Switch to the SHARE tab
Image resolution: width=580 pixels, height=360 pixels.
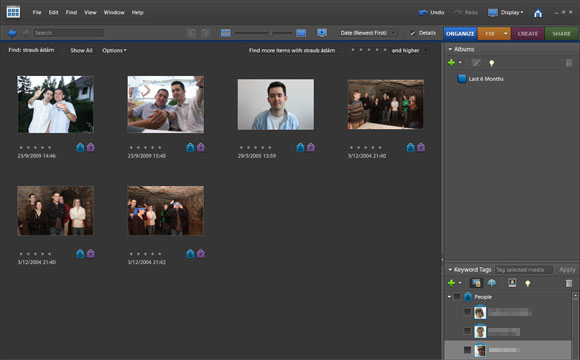pos(562,33)
